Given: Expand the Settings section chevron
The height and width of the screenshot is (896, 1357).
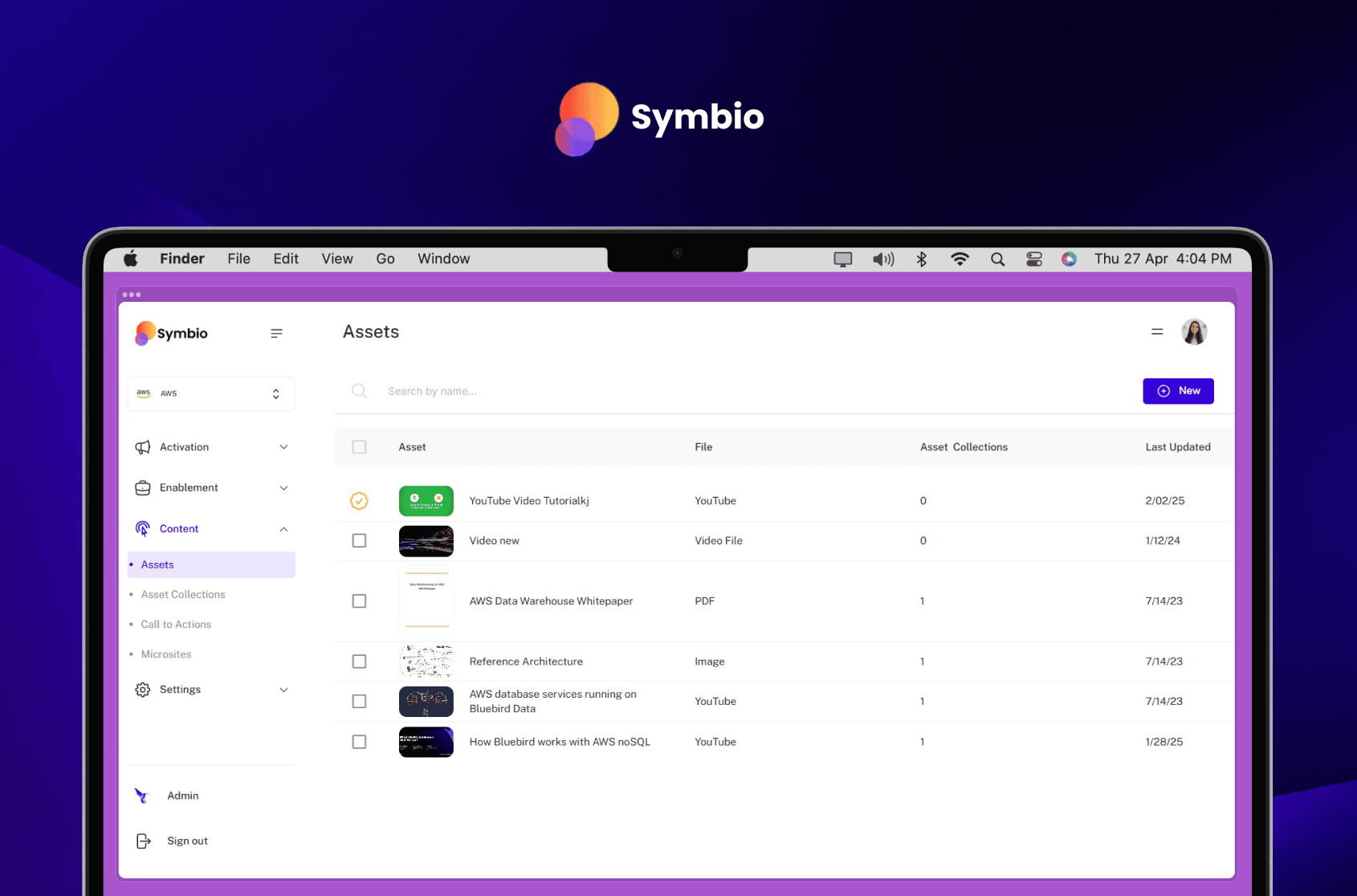Looking at the screenshot, I should pyautogui.click(x=283, y=690).
